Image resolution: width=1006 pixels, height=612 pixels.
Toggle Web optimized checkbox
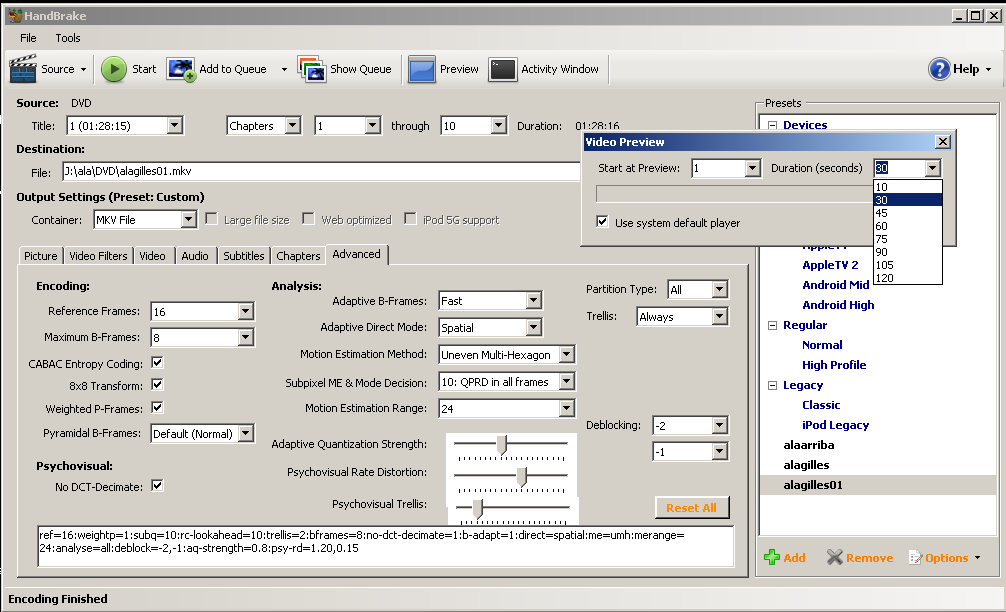click(x=309, y=219)
